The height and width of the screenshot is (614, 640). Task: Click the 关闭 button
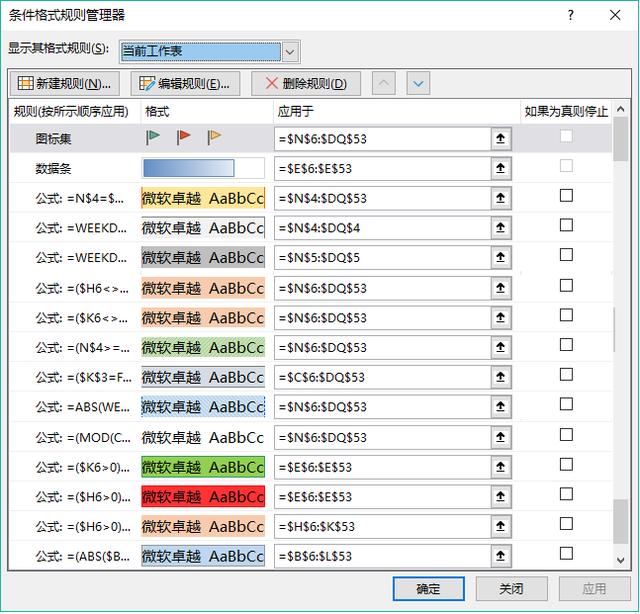pos(511,589)
